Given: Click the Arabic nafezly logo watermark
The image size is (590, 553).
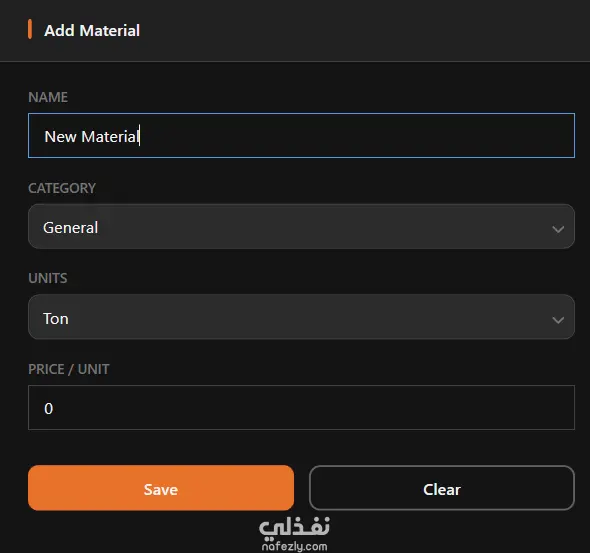Looking at the screenshot, I should pos(294,526).
